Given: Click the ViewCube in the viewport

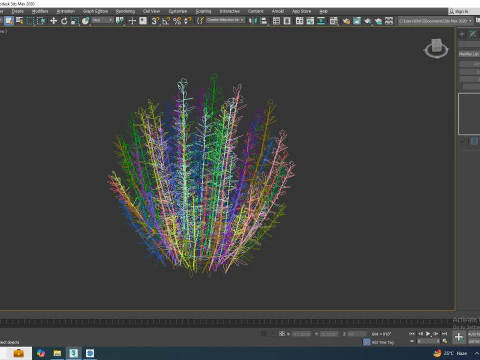Looking at the screenshot, I should (437, 49).
